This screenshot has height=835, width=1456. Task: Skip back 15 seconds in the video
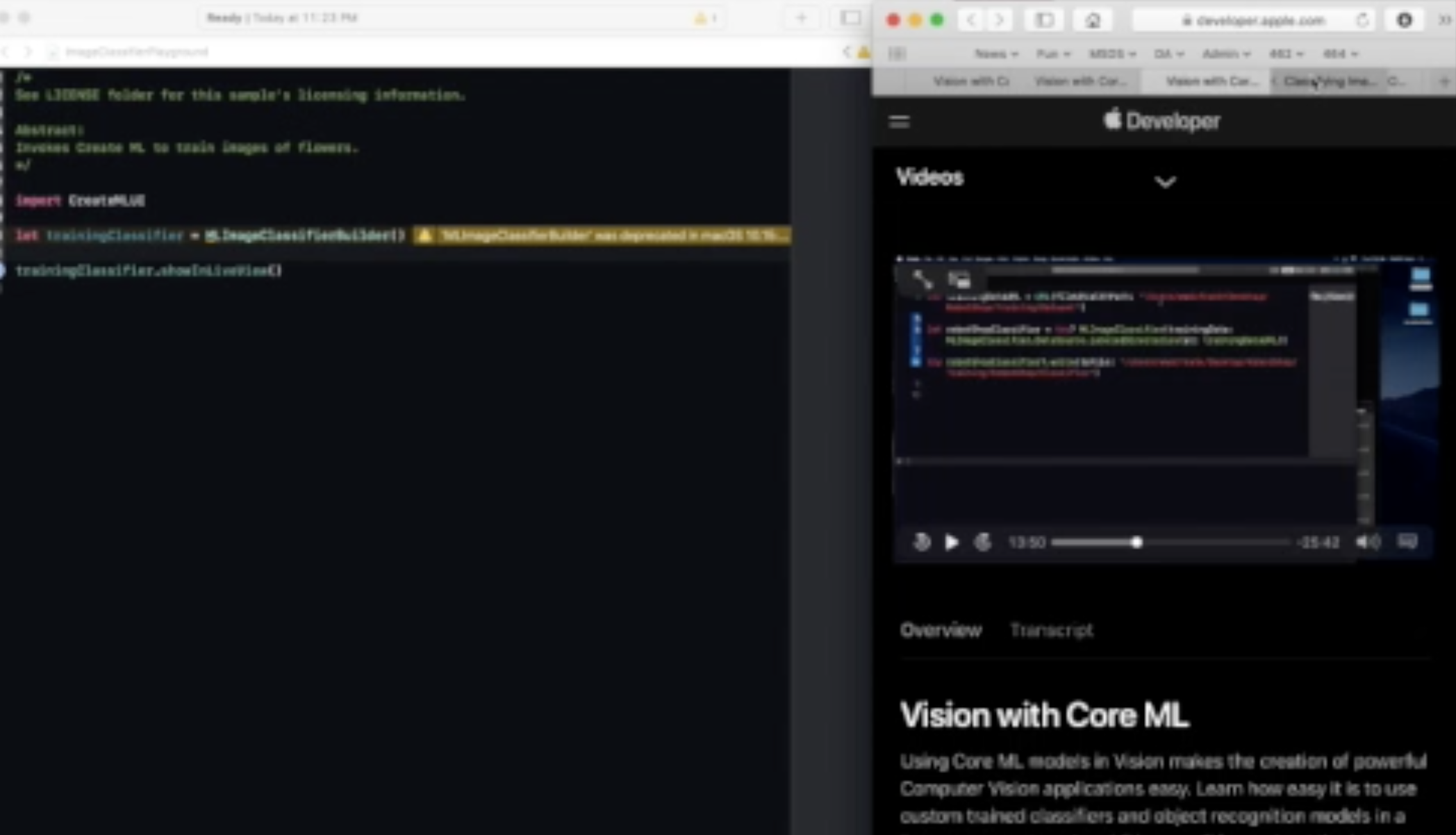click(921, 543)
